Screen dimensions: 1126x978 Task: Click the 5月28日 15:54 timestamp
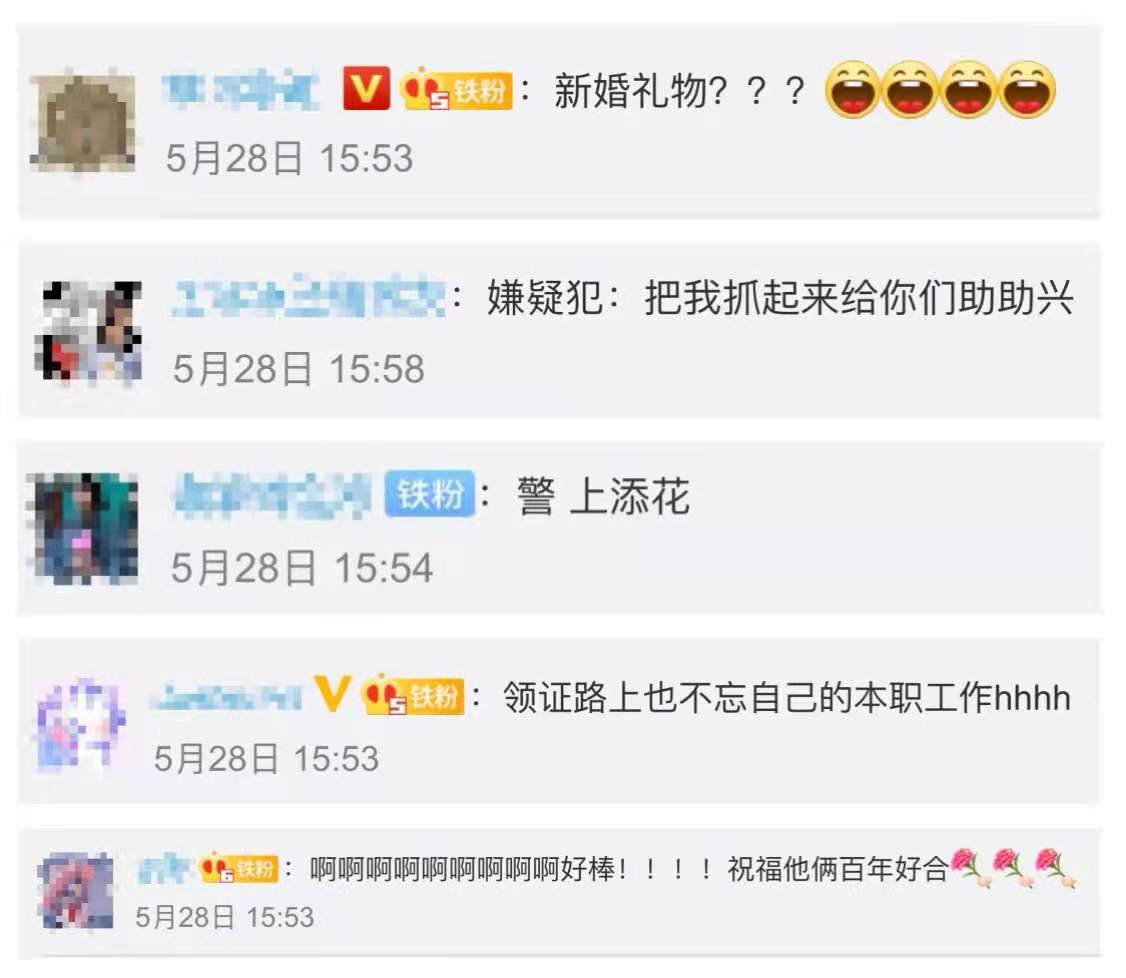coord(302,567)
